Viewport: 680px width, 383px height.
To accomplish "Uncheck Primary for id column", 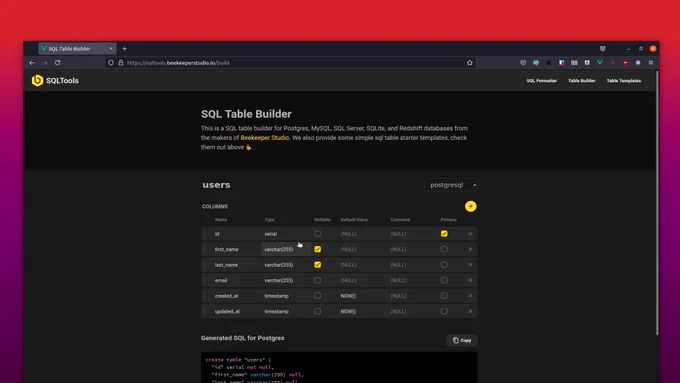I will pos(444,234).
